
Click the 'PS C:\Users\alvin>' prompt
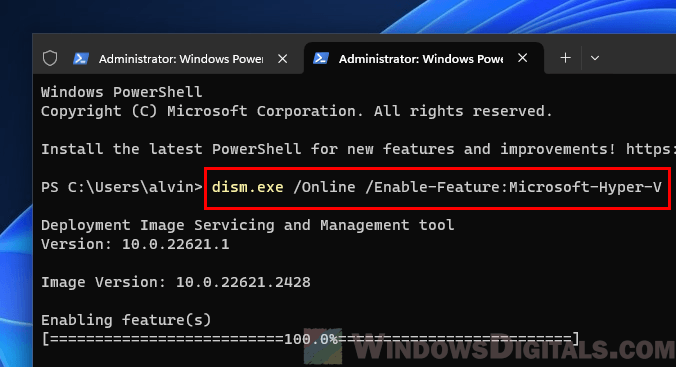122,187
